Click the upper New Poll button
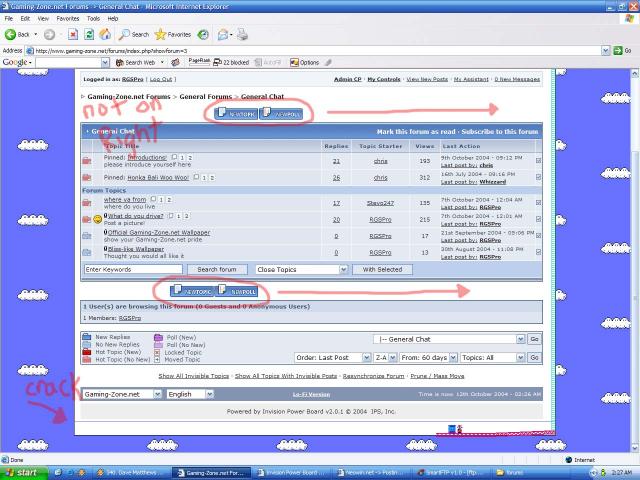 281,114
